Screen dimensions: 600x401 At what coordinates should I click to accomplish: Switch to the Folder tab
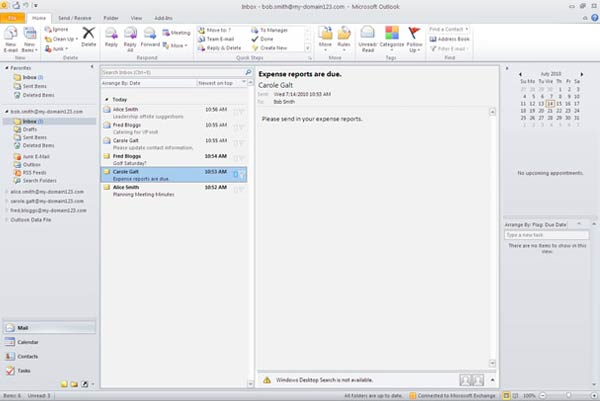coord(111,18)
